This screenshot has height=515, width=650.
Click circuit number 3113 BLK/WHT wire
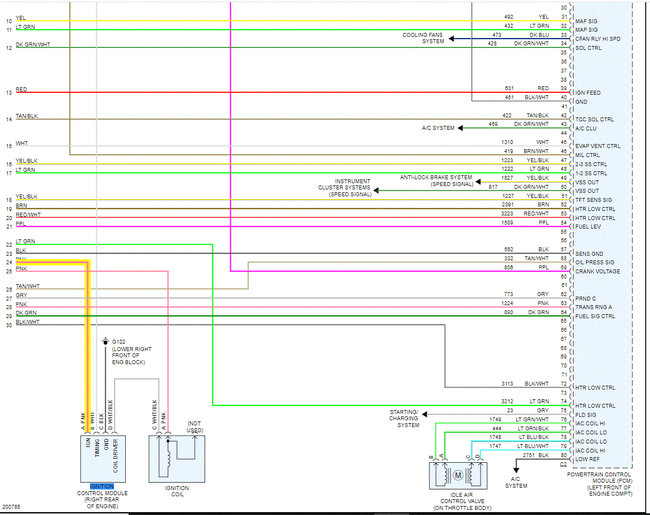(507, 384)
